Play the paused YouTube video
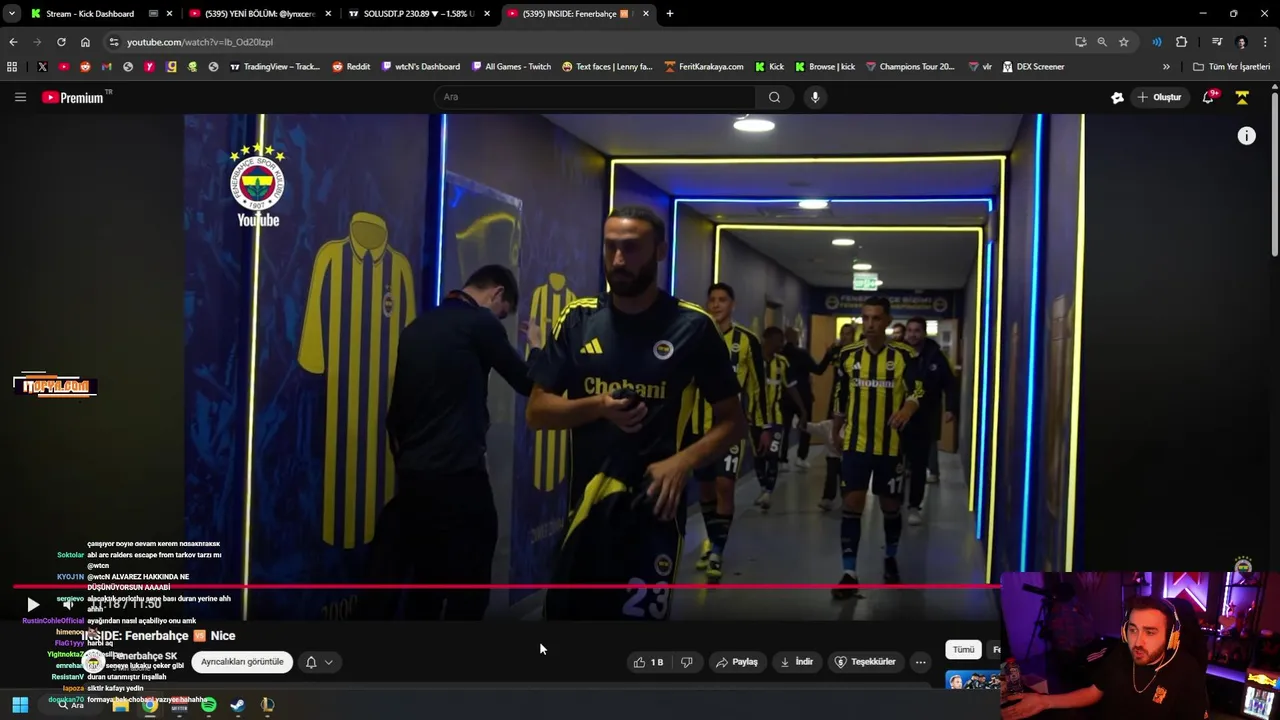 click(33, 604)
